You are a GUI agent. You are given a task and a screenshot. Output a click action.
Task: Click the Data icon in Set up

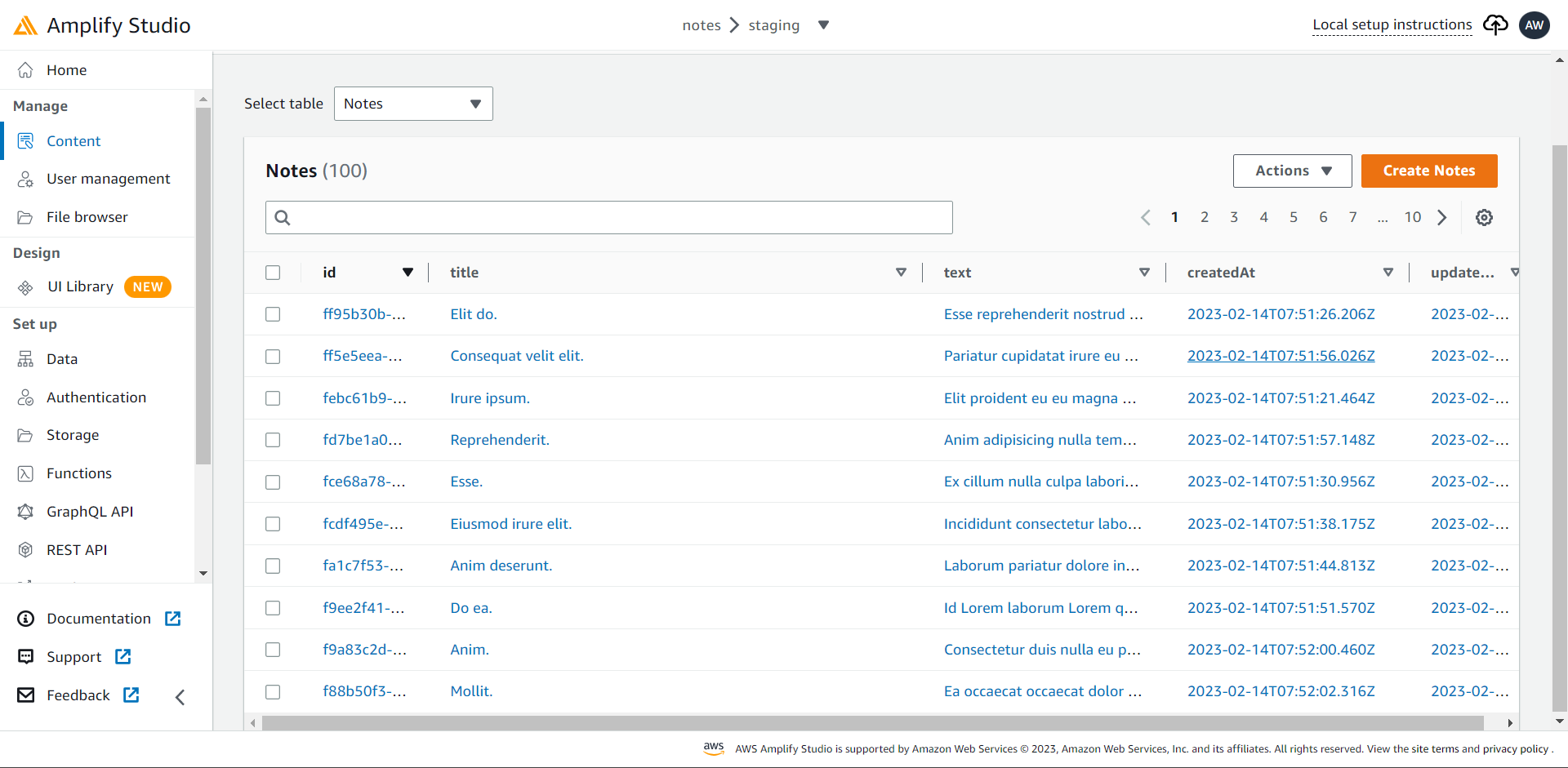(x=25, y=359)
